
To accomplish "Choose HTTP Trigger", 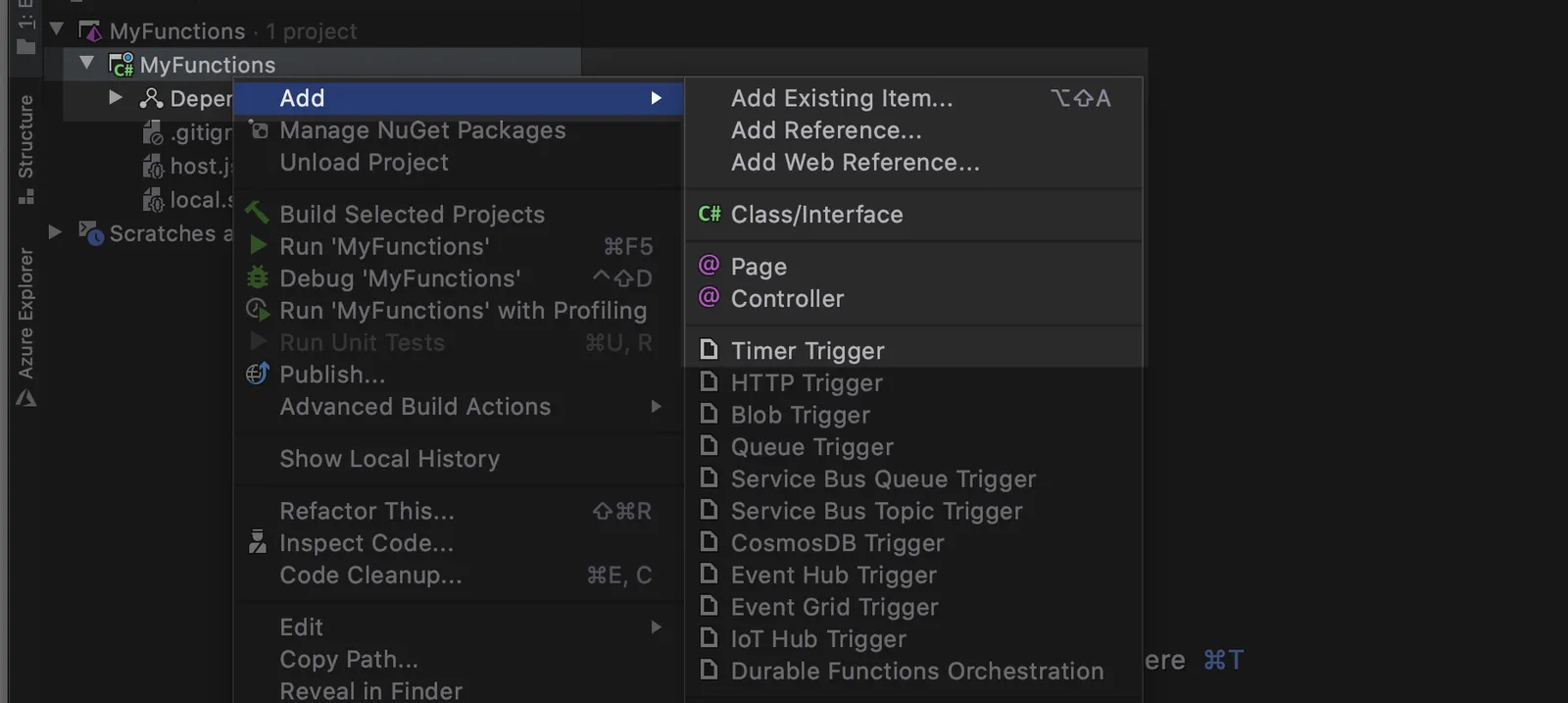I will [913, 383].
